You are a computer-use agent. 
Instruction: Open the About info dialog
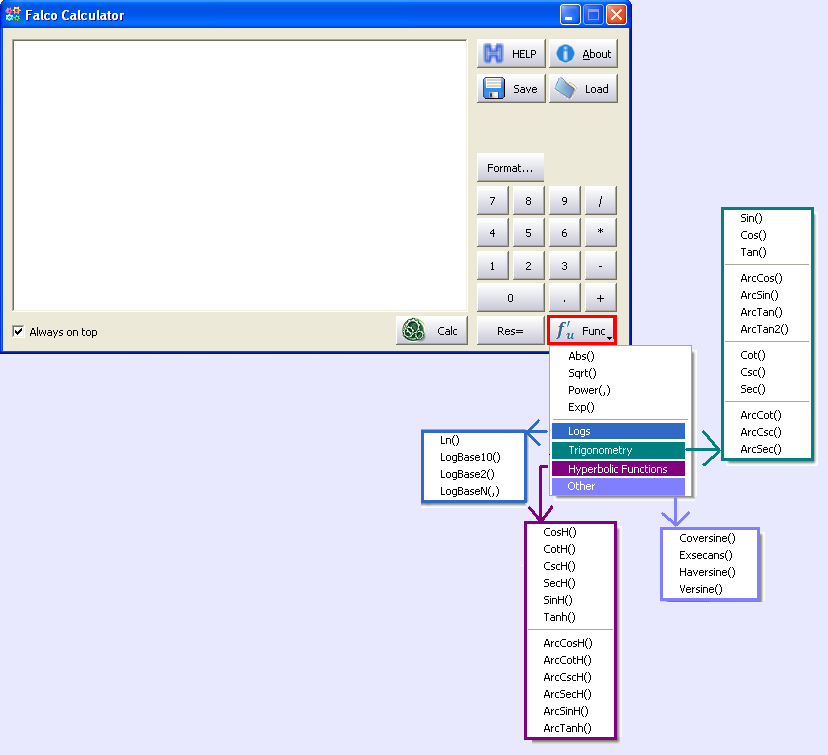coord(583,54)
